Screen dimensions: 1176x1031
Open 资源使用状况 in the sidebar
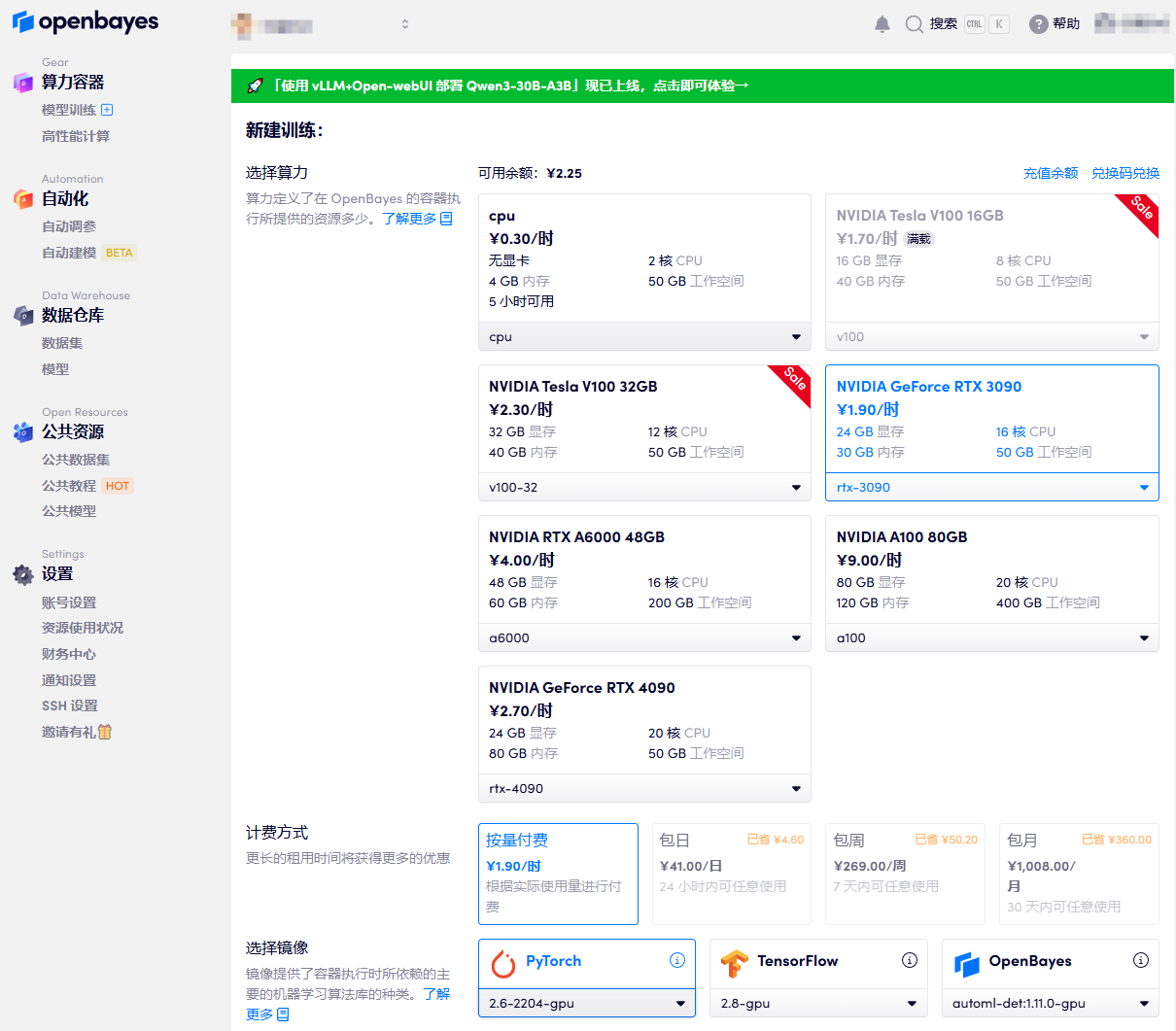click(83, 628)
